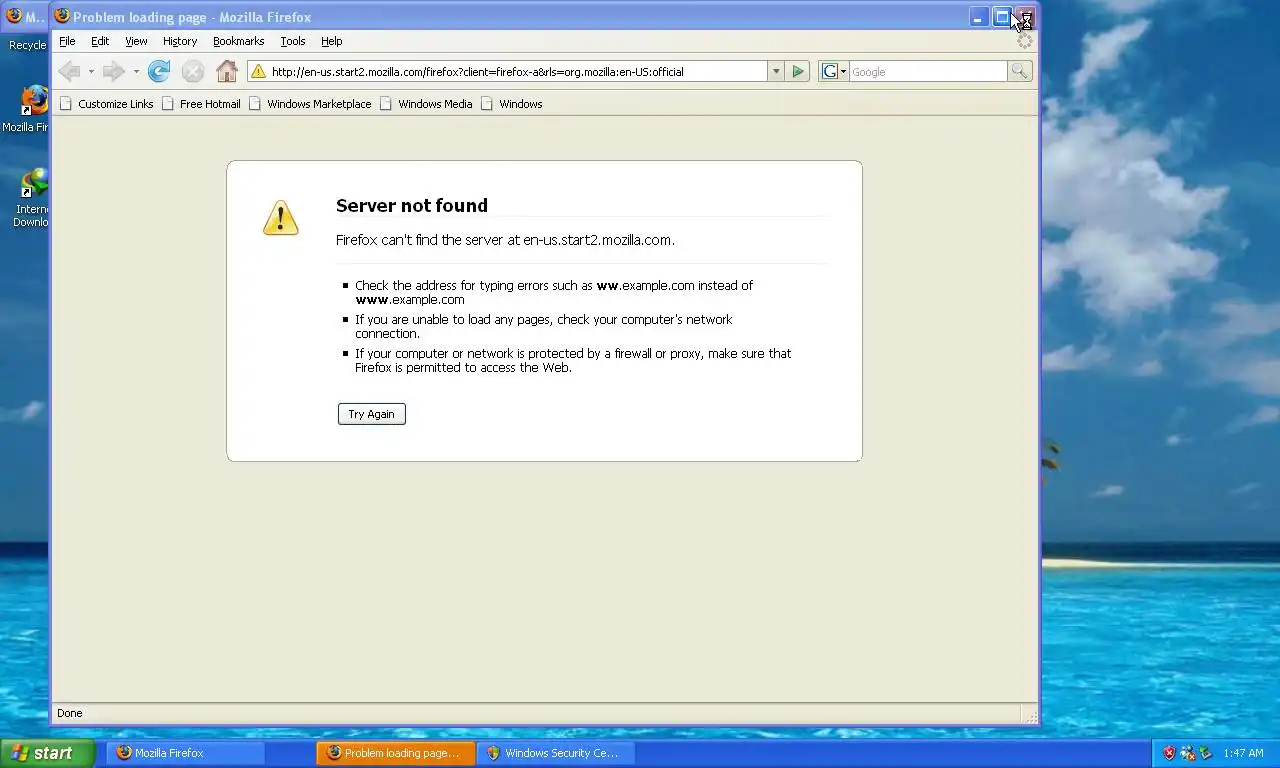Click the background window's Firefox title icon
This screenshot has width=1280, height=768.
[x=14, y=16]
